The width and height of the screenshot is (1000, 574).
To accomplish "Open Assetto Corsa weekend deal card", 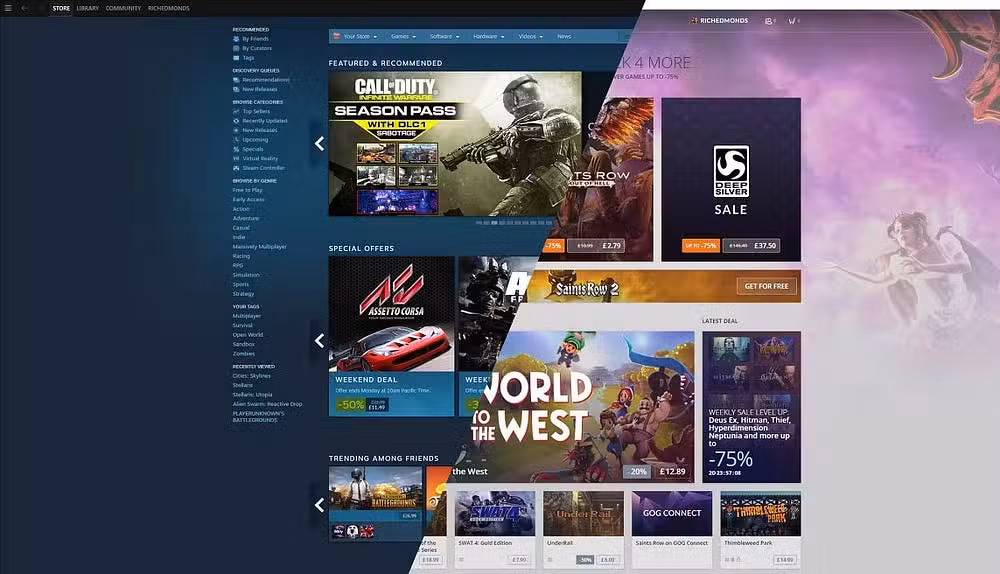I will point(391,336).
